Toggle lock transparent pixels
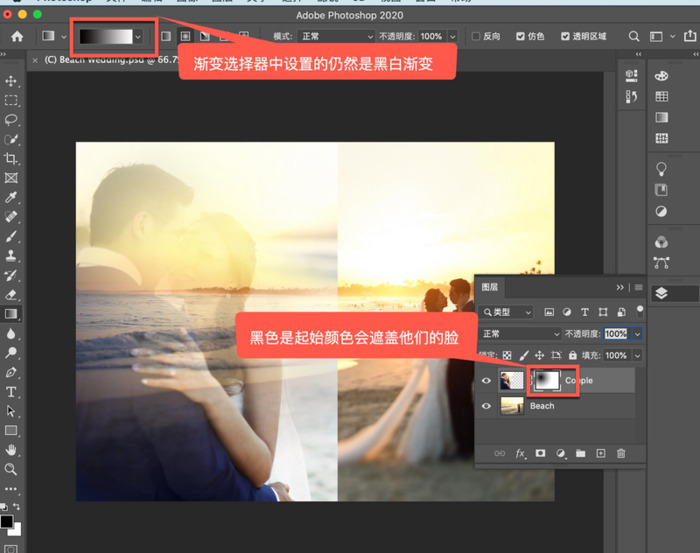 tap(507, 355)
